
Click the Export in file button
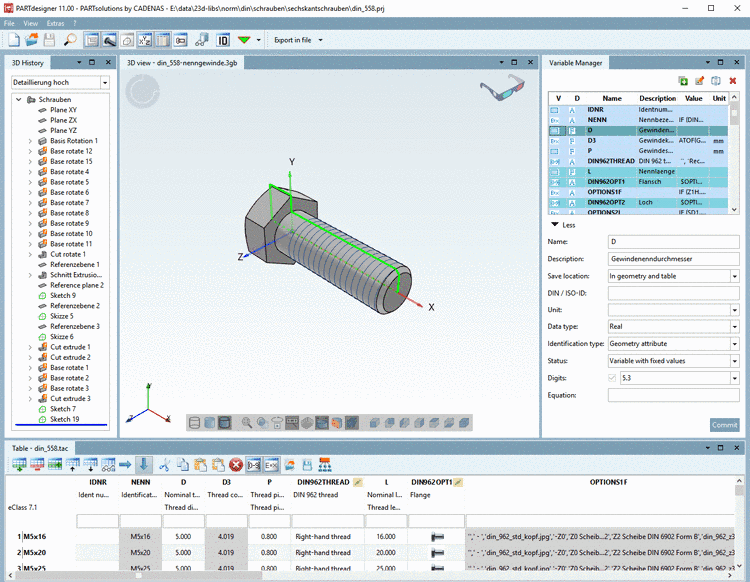point(292,40)
